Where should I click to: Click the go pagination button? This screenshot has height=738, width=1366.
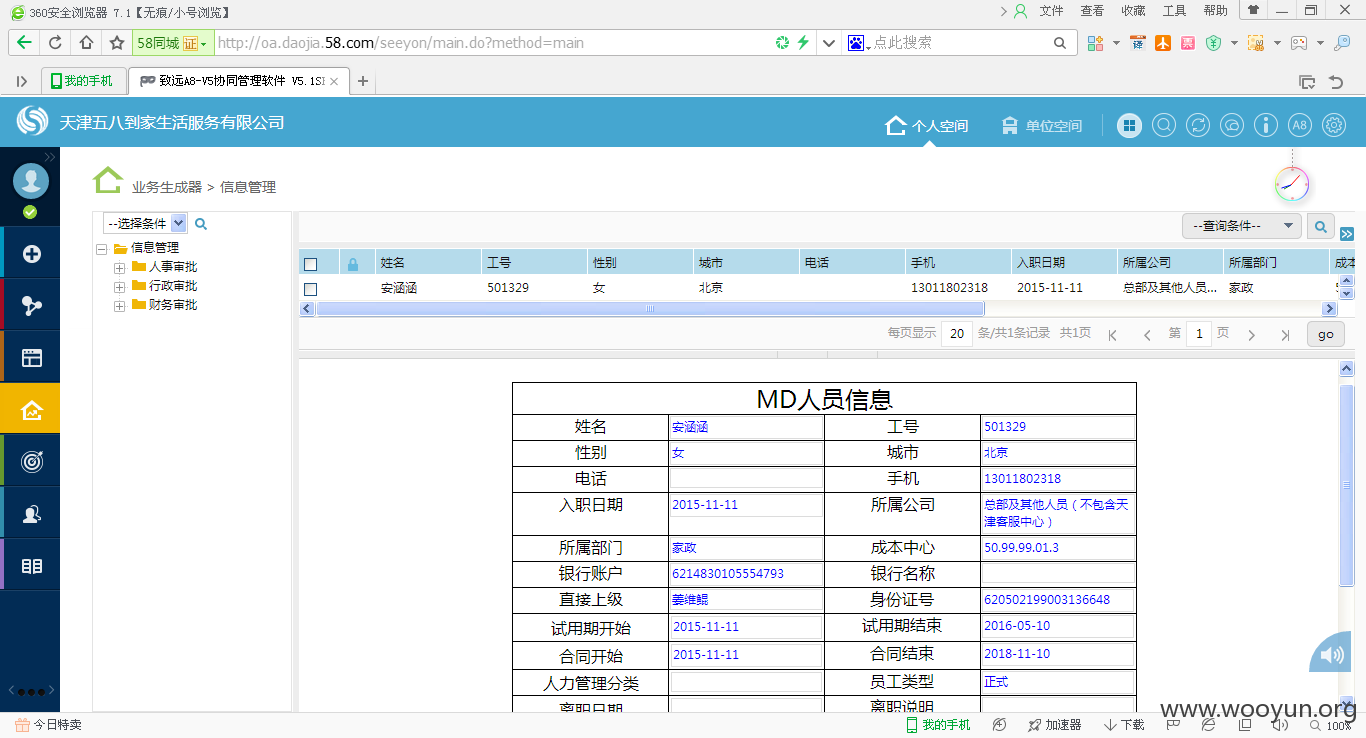(x=1326, y=334)
